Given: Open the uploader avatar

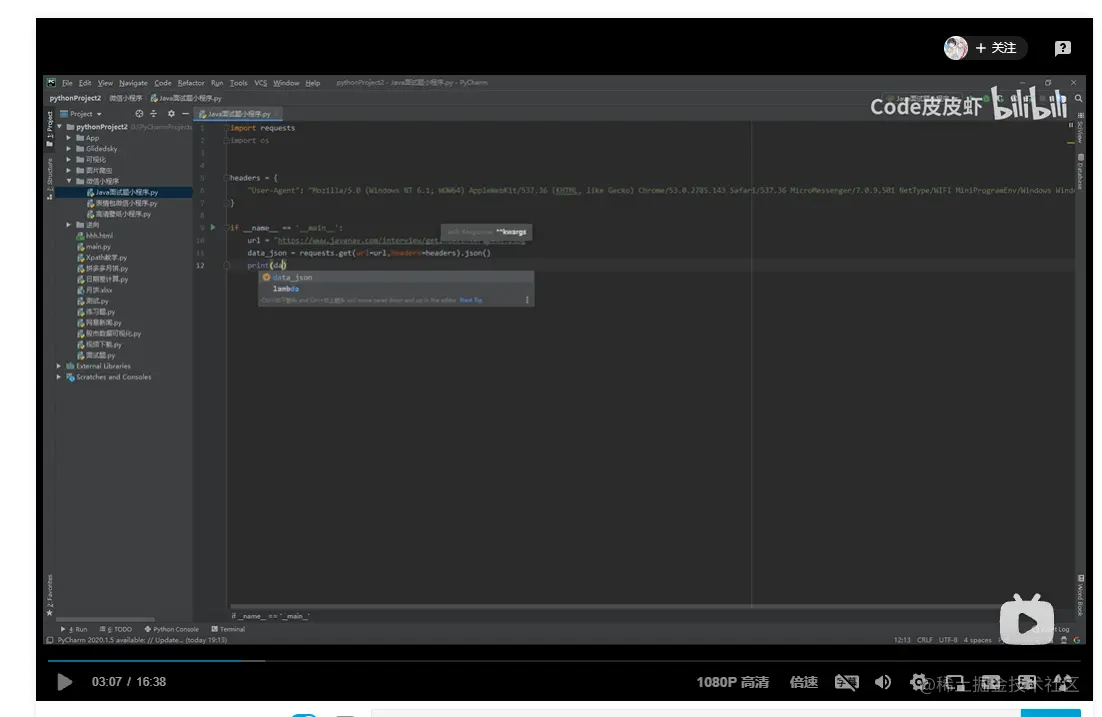Looking at the screenshot, I should click(956, 48).
